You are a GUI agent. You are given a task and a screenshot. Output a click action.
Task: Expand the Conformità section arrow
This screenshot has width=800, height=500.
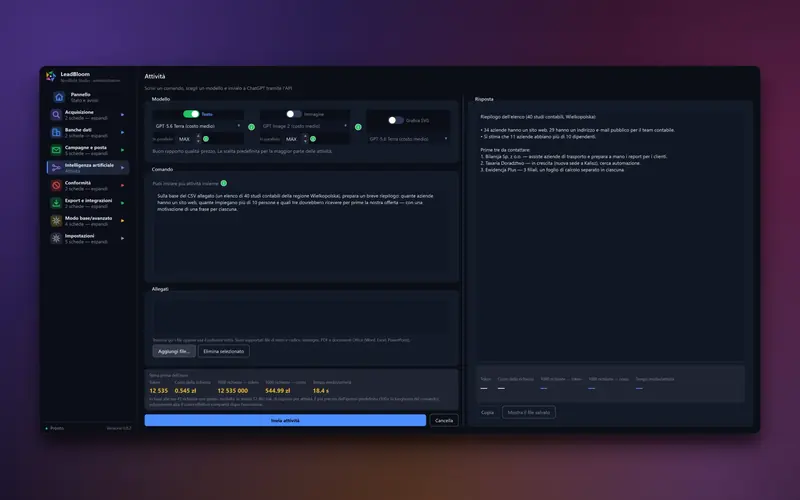pos(122,185)
